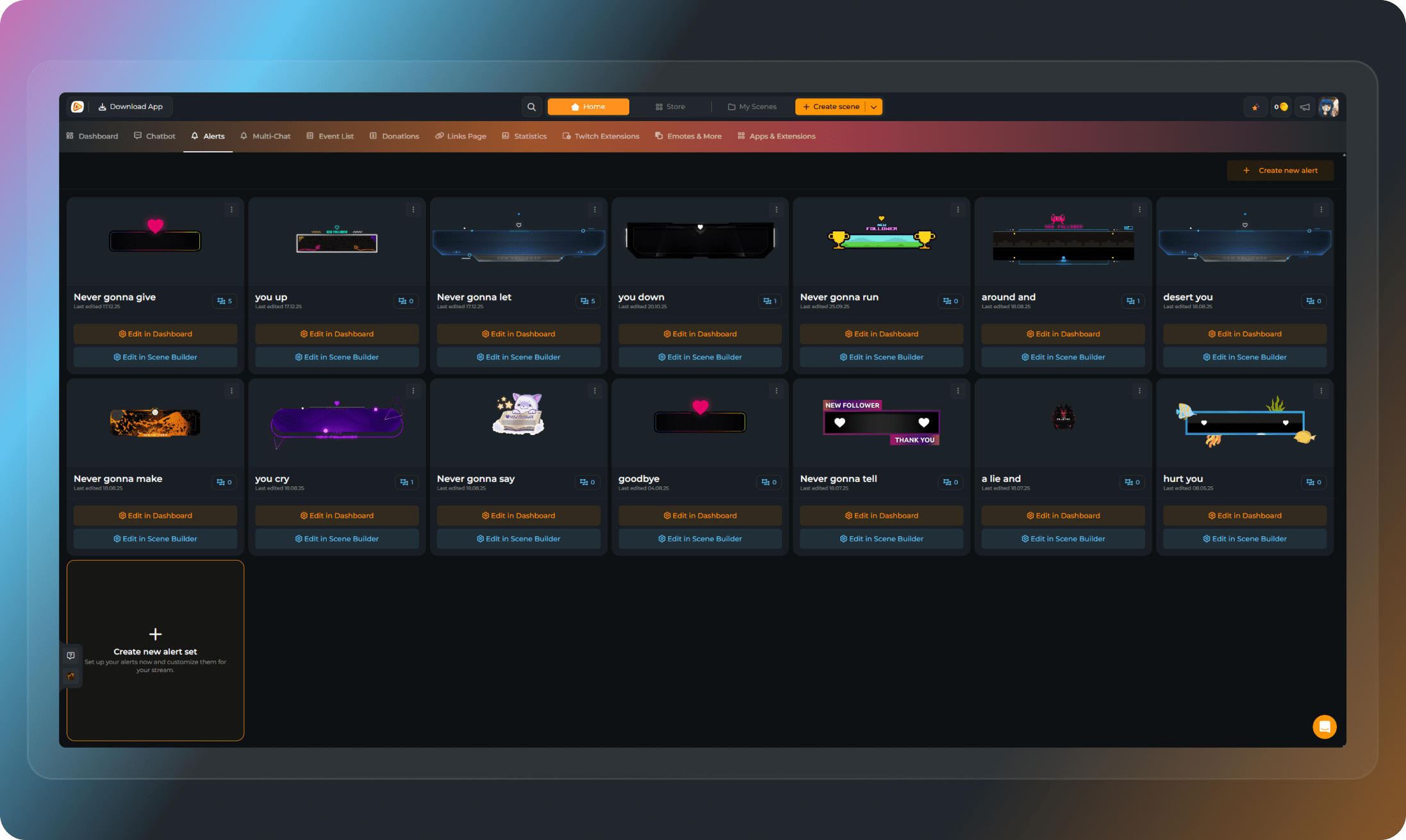Open options menu for you down card
1406x840 pixels.
pos(776,210)
